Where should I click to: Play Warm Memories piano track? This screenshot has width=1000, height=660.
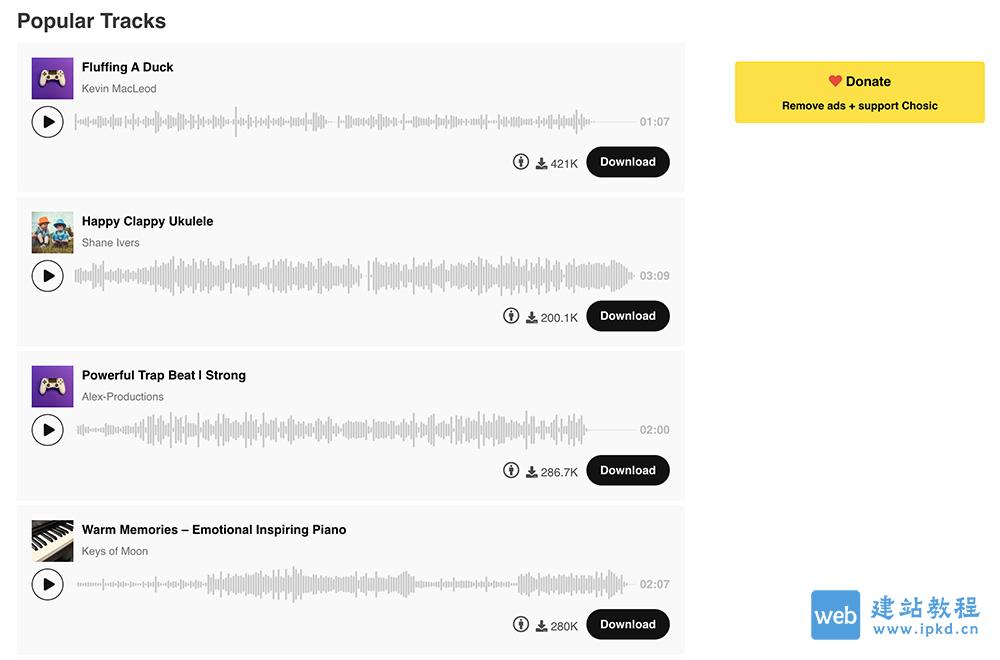coord(48,584)
